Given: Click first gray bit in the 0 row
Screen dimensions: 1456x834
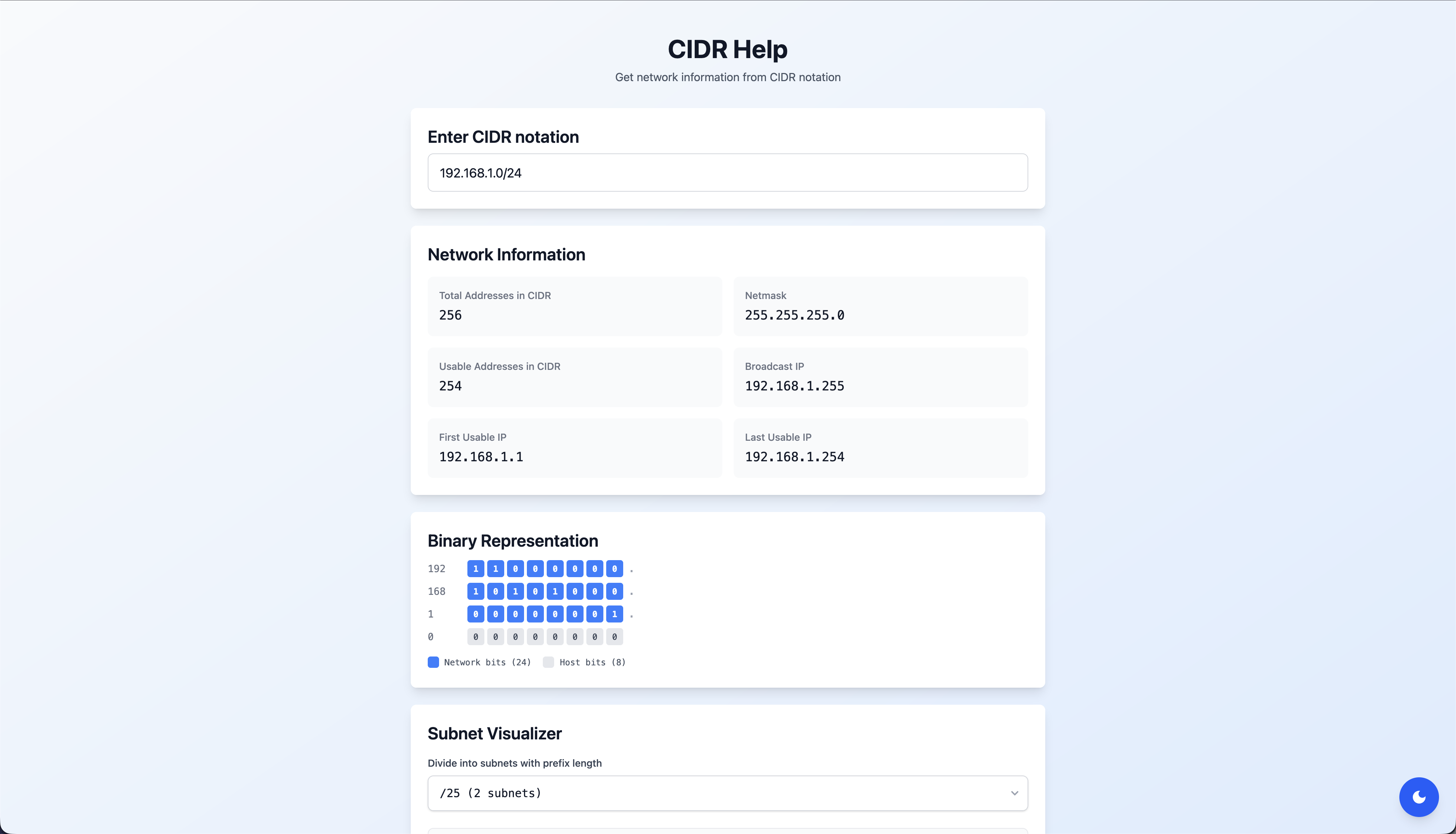Looking at the screenshot, I should [x=476, y=636].
